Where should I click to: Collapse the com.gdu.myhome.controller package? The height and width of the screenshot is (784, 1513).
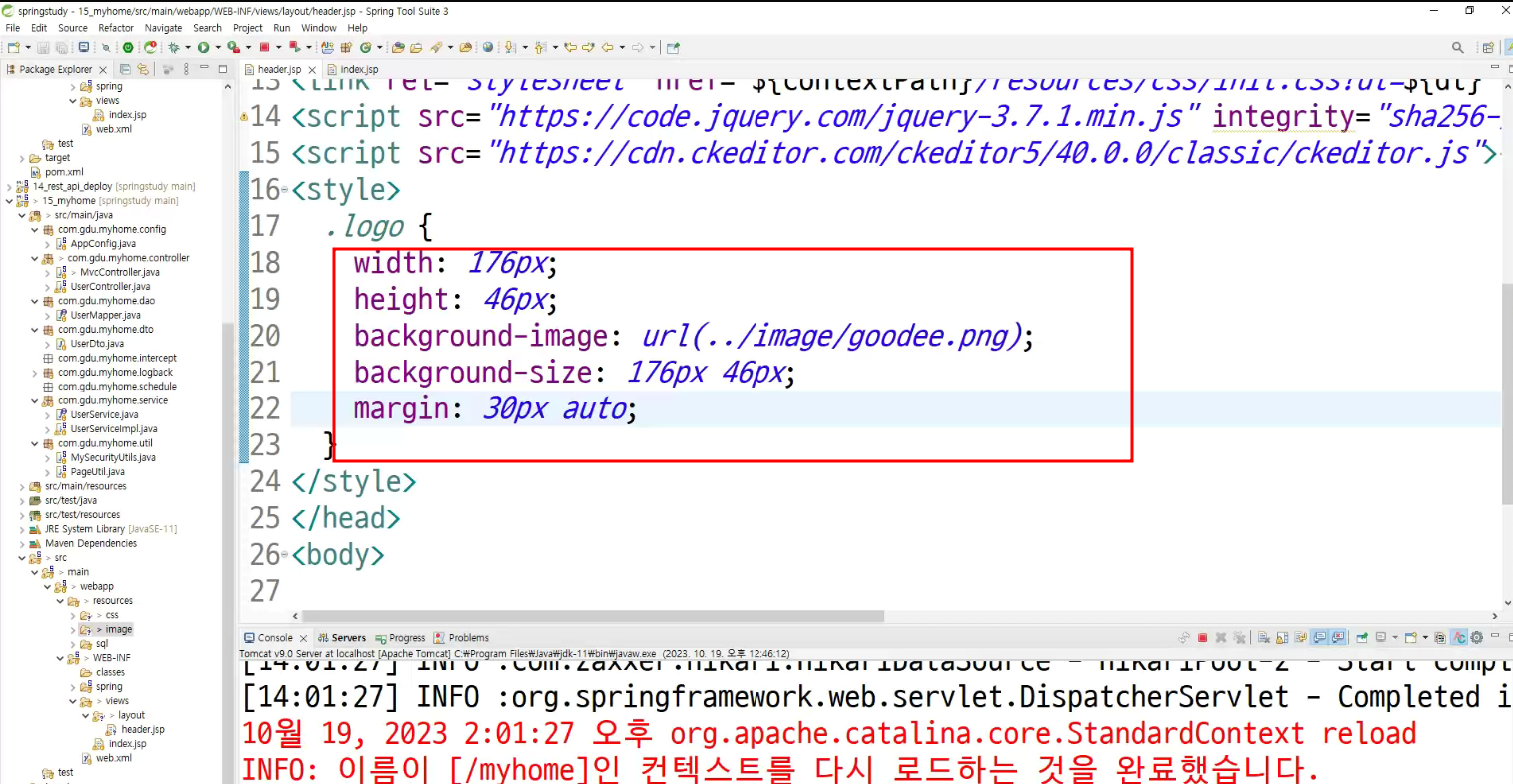coord(34,258)
